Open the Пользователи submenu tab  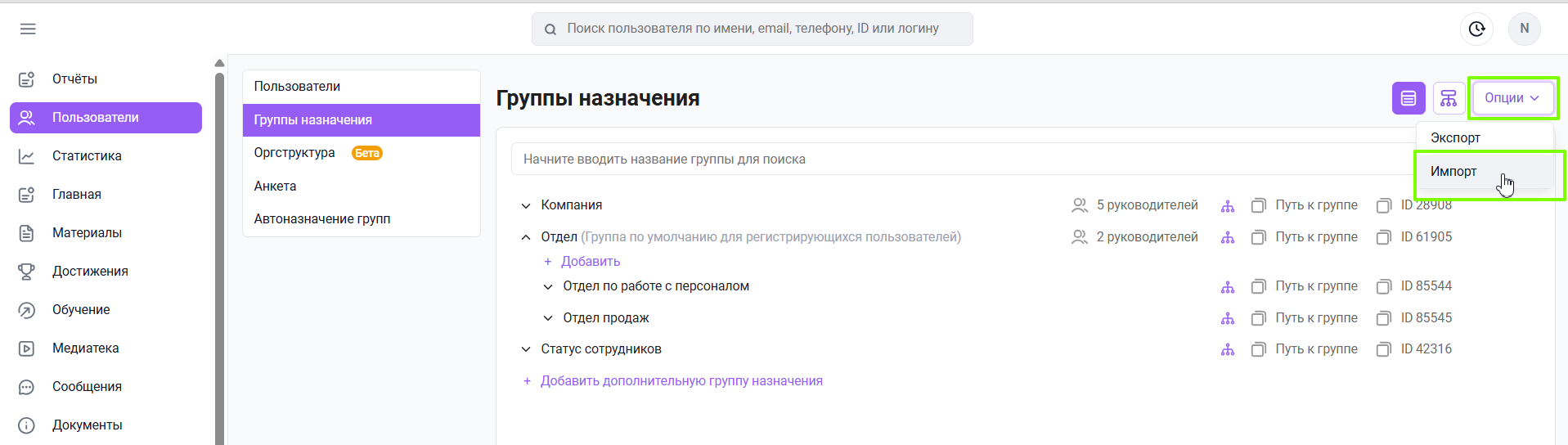362,87
